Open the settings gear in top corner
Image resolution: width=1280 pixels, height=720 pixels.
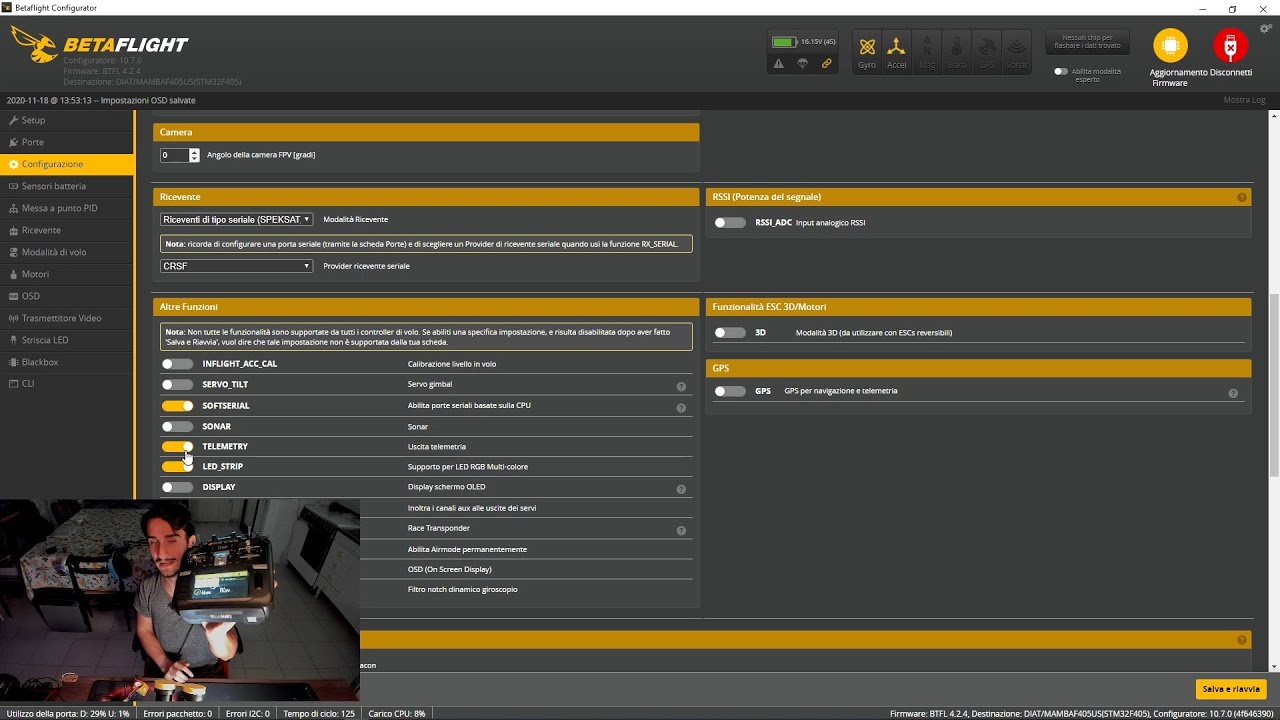pyautogui.click(x=1265, y=29)
